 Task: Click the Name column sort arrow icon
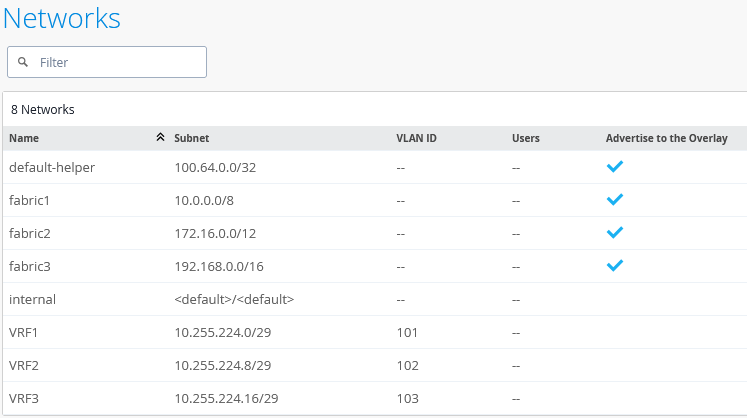coord(161,137)
